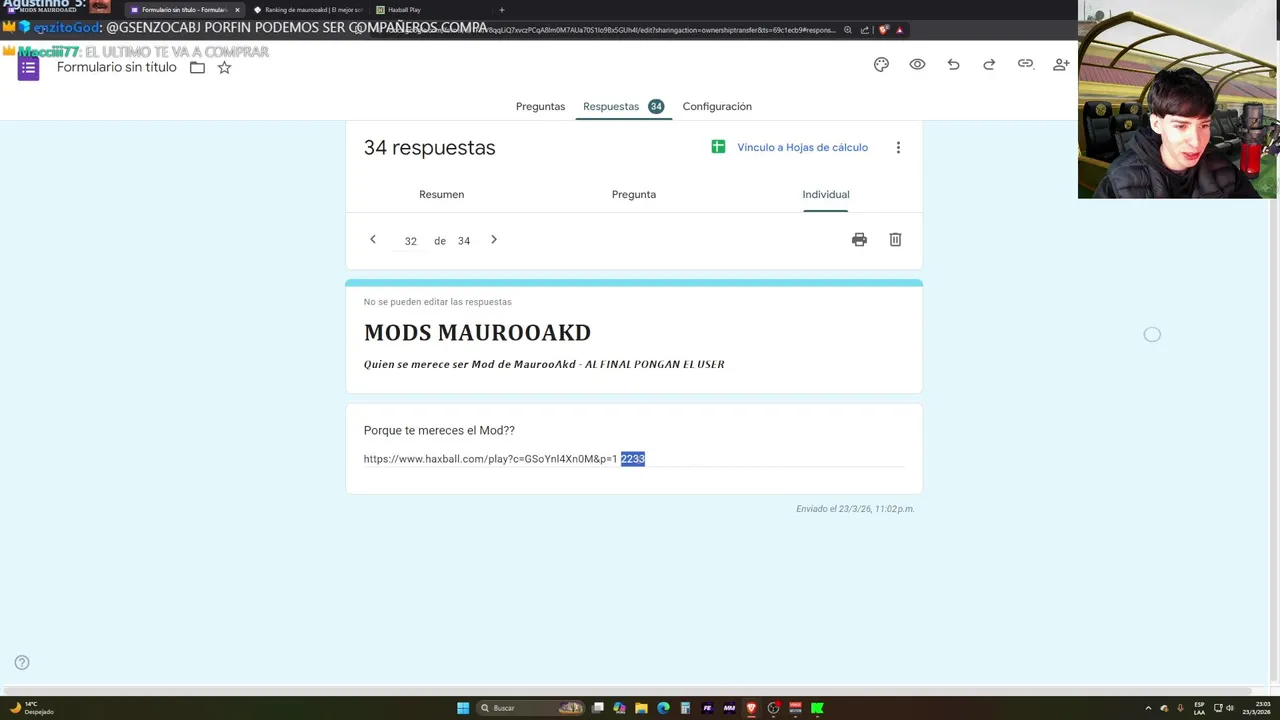Viewport: 1280px width, 720px height.
Task: Select the Individual view
Action: (826, 194)
